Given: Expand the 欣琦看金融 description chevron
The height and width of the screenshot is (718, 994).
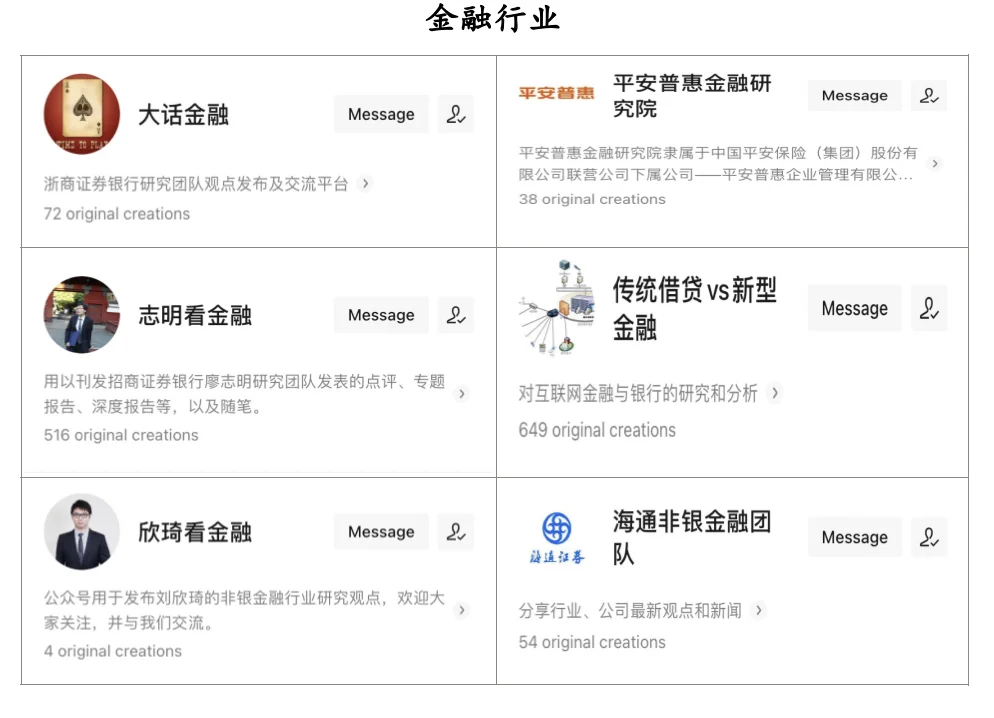Looking at the screenshot, I should coord(462,610).
